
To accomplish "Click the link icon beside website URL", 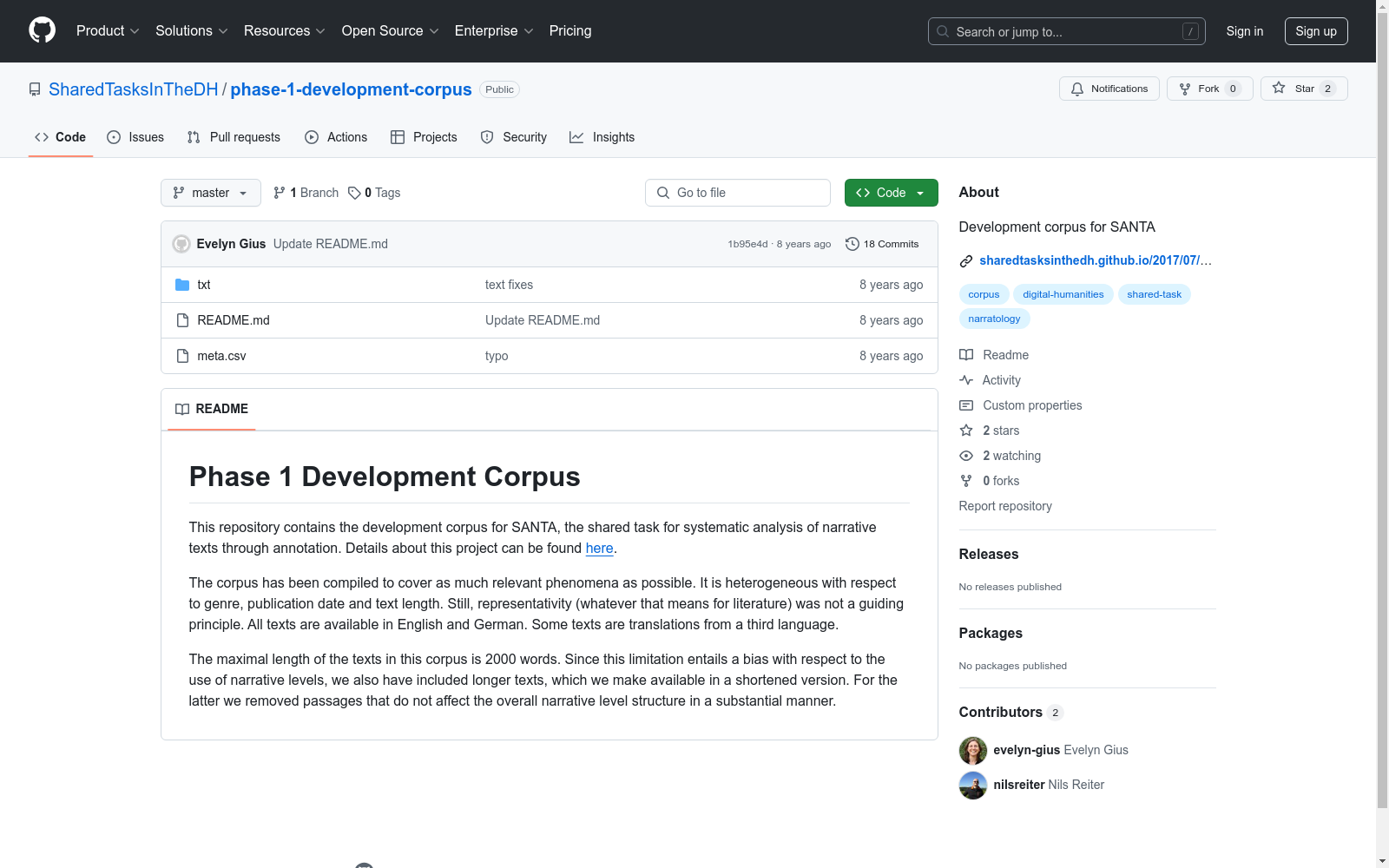I will 966,260.
